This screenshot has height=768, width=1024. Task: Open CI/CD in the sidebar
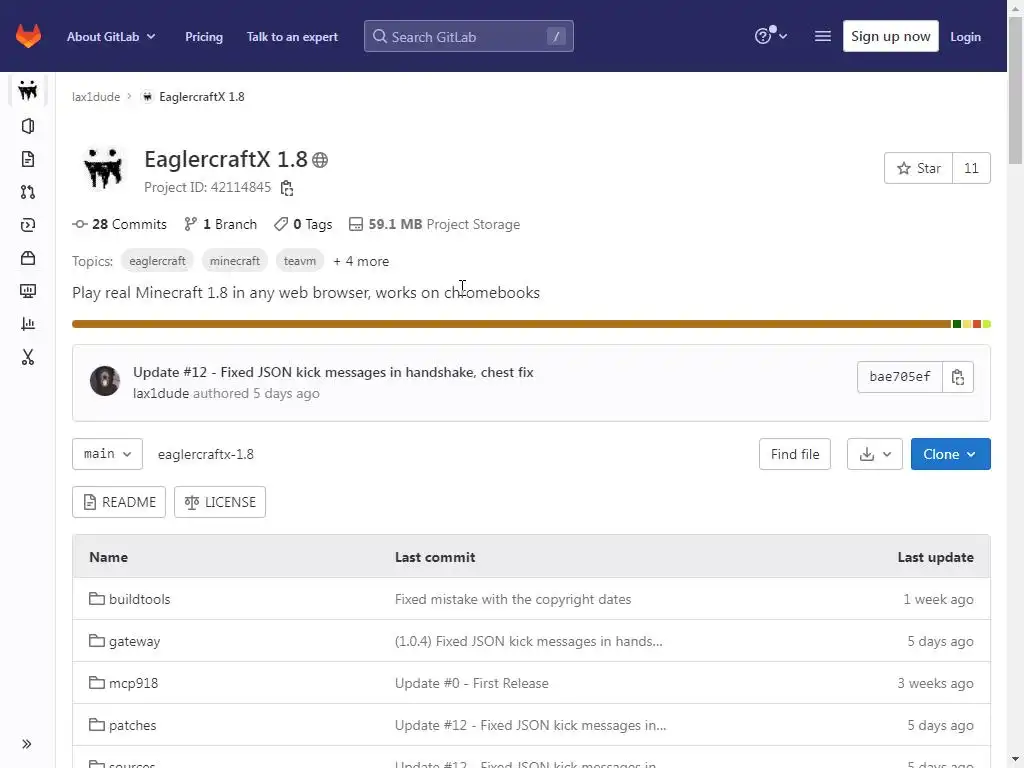[28, 225]
